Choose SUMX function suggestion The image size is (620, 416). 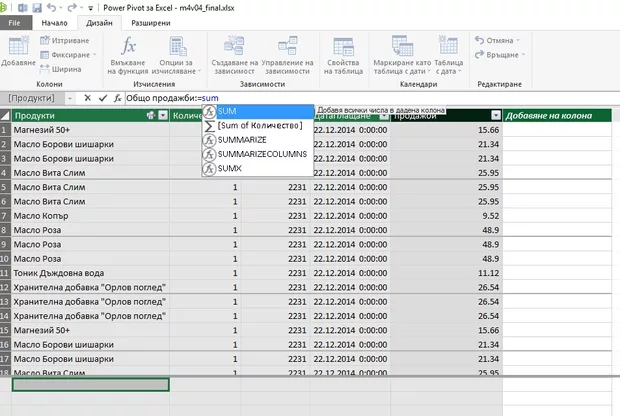click(230, 168)
